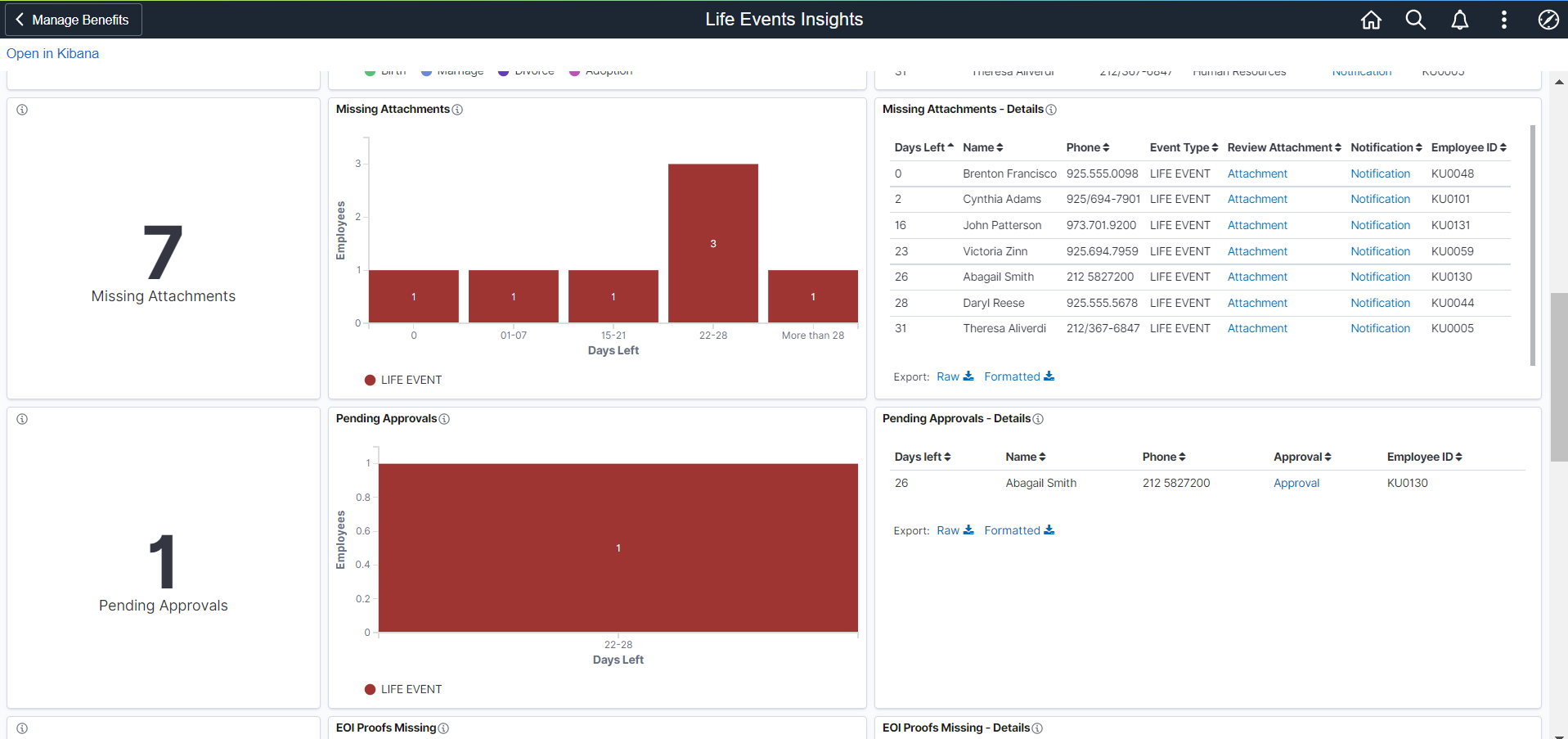Go back to Manage Benefits
The width and height of the screenshot is (1568, 739).
[x=73, y=20]
